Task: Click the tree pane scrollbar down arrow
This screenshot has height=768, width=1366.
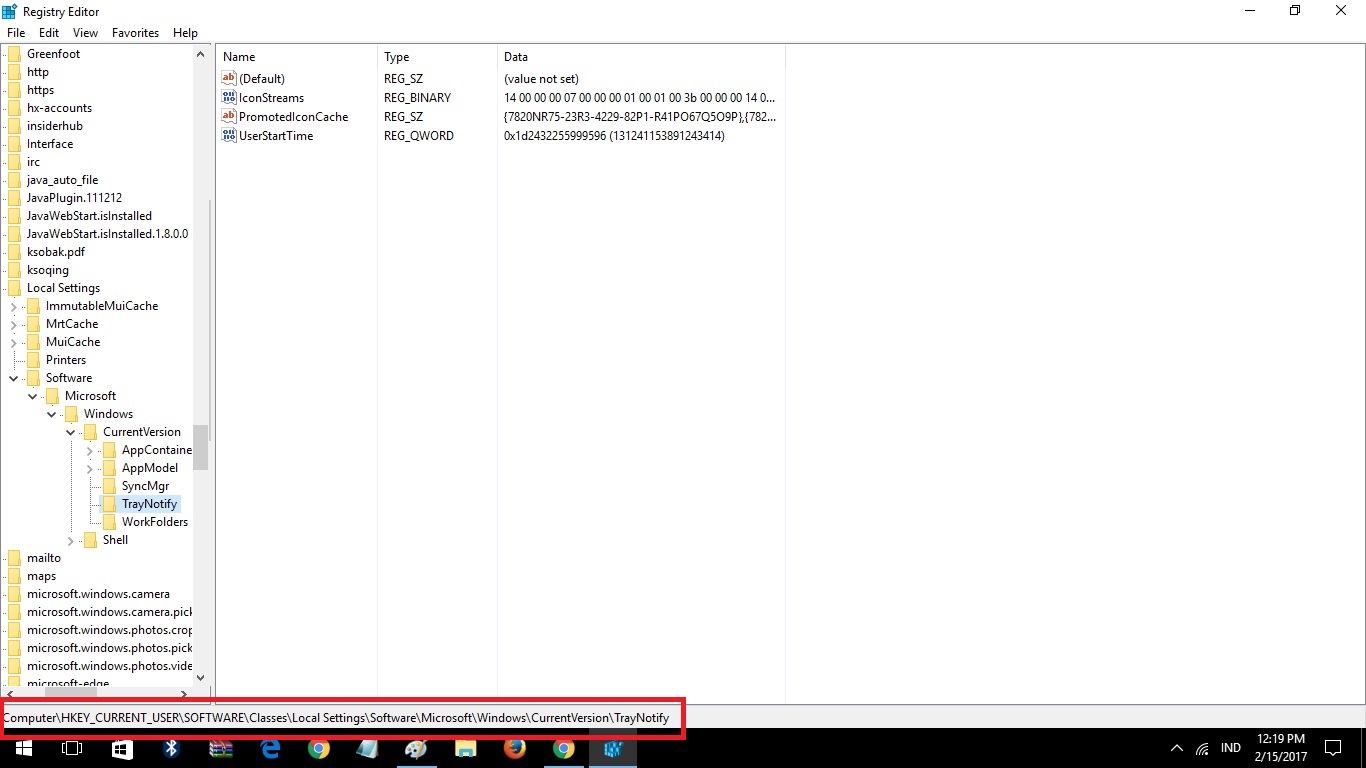Action: pyautogui.click(x=201, y=677)
